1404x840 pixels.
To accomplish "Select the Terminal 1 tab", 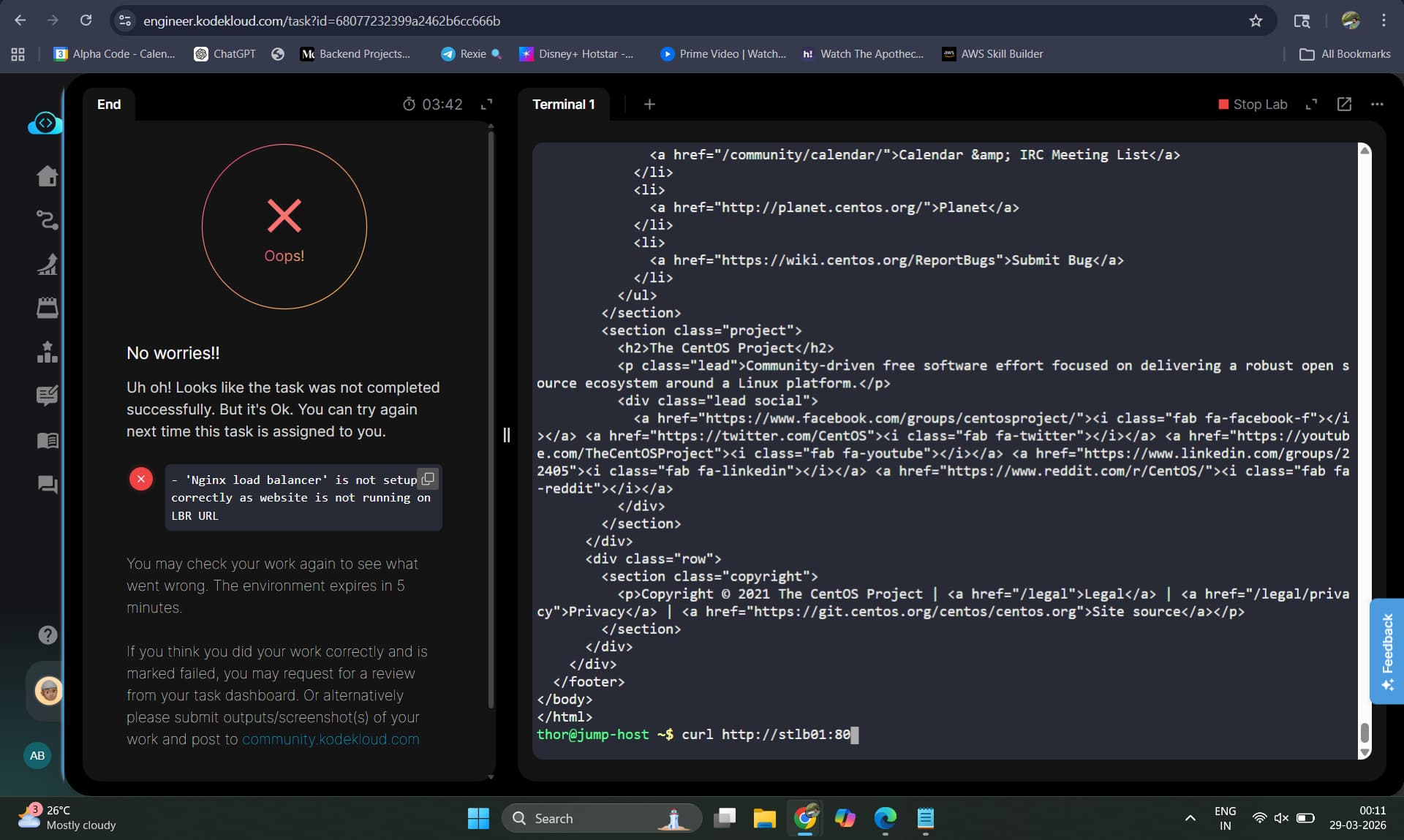I will click(563, 105).
